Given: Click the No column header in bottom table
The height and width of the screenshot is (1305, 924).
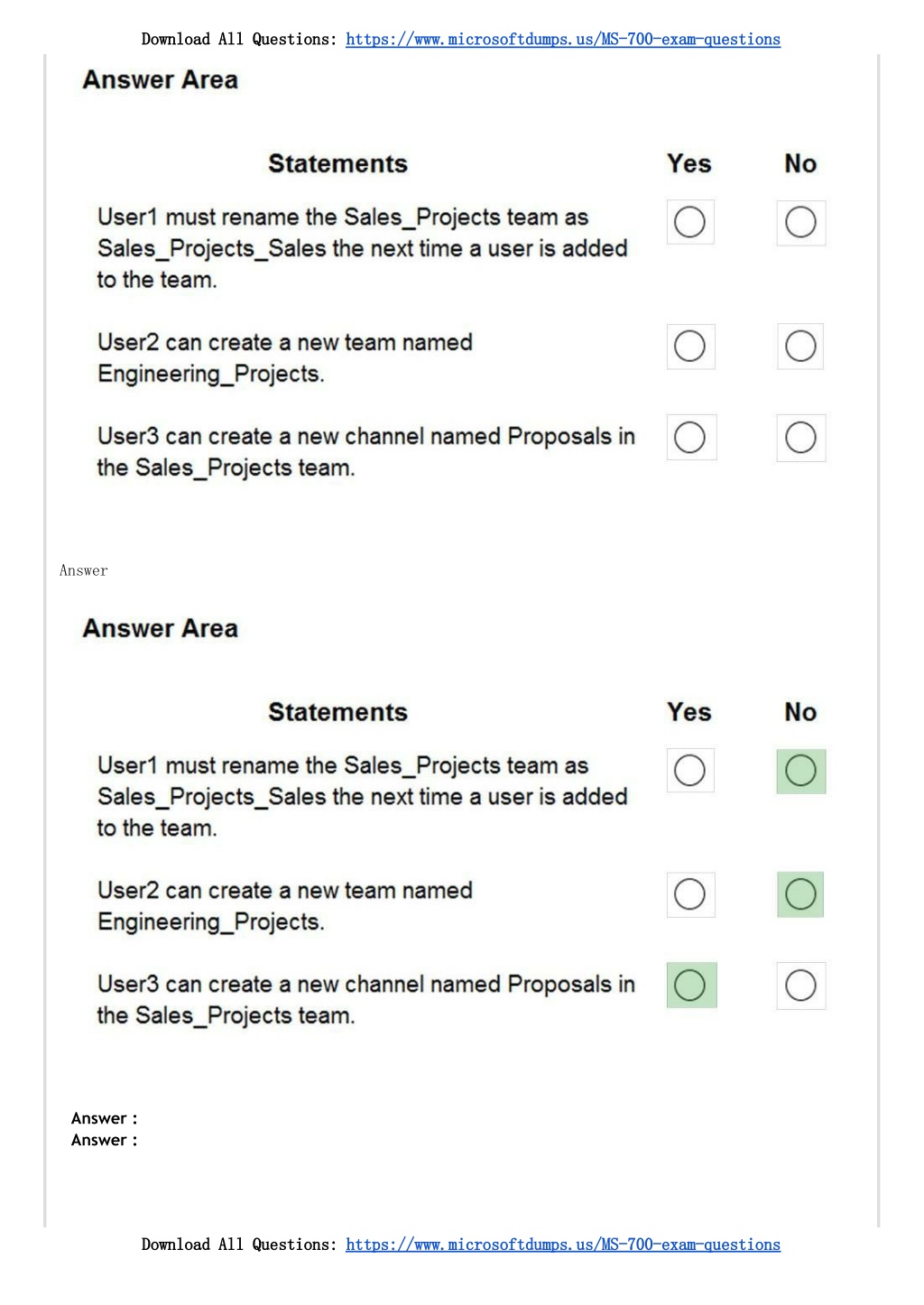Looking at the screenshot, I should pos(800,712).
